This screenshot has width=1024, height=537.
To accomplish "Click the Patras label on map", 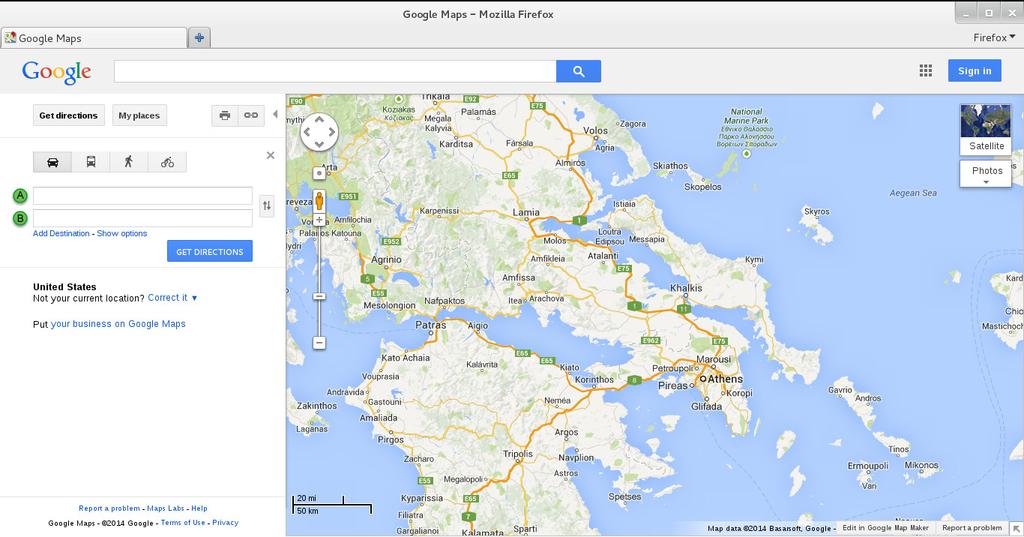I will pos(431,325).
